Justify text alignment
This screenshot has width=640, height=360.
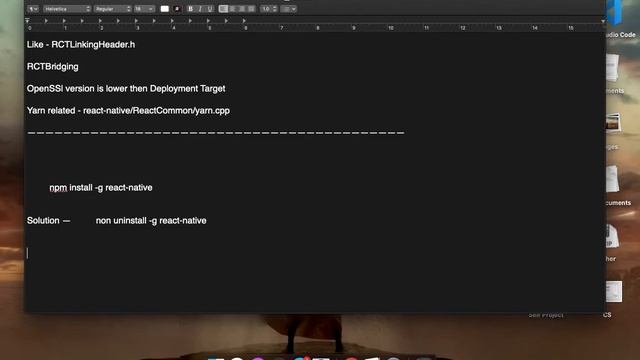pyautogui.click(x=251, y=9)
